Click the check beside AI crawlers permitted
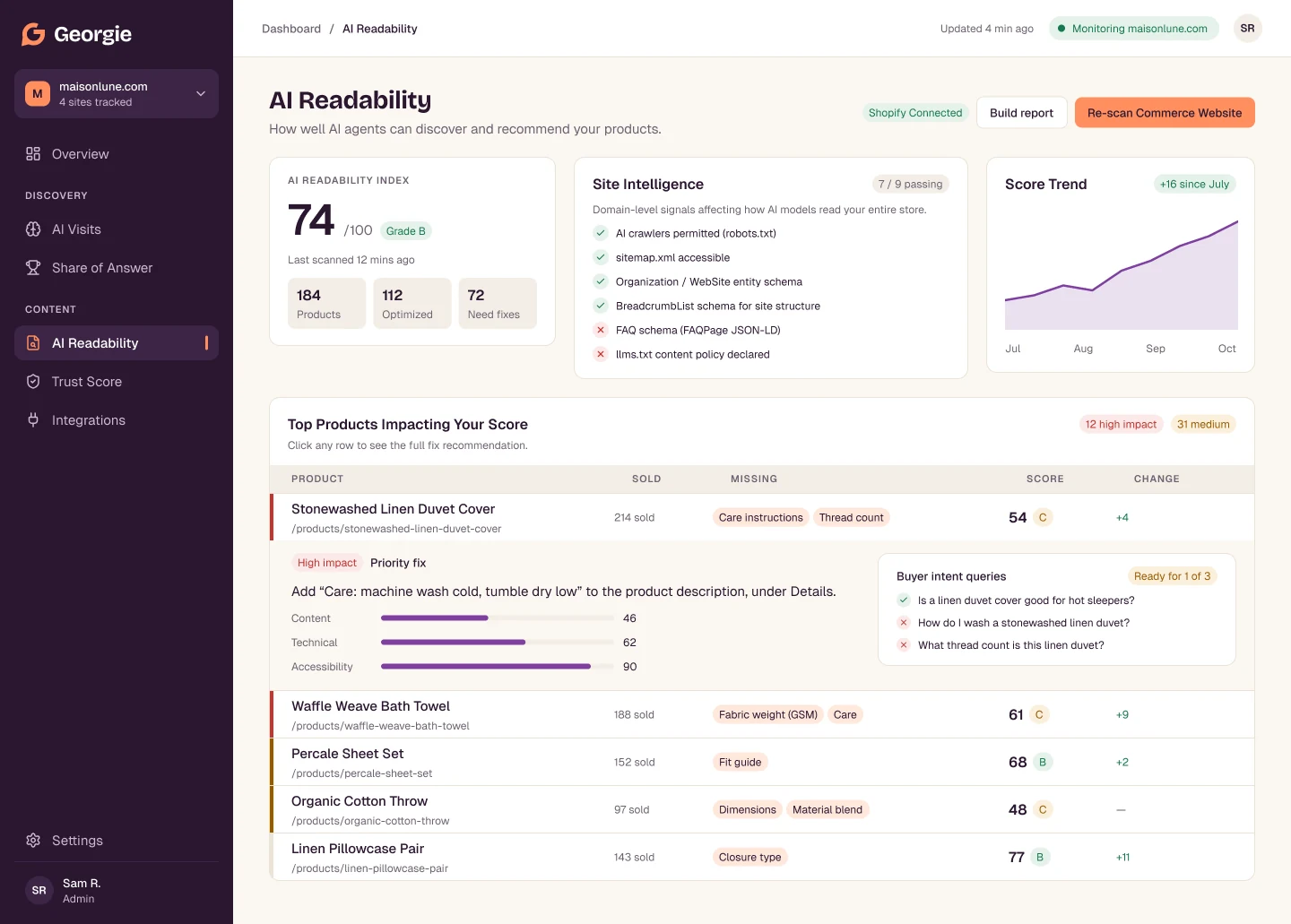The height and width of the screenshot is (924, 1291). click(601, 233)
